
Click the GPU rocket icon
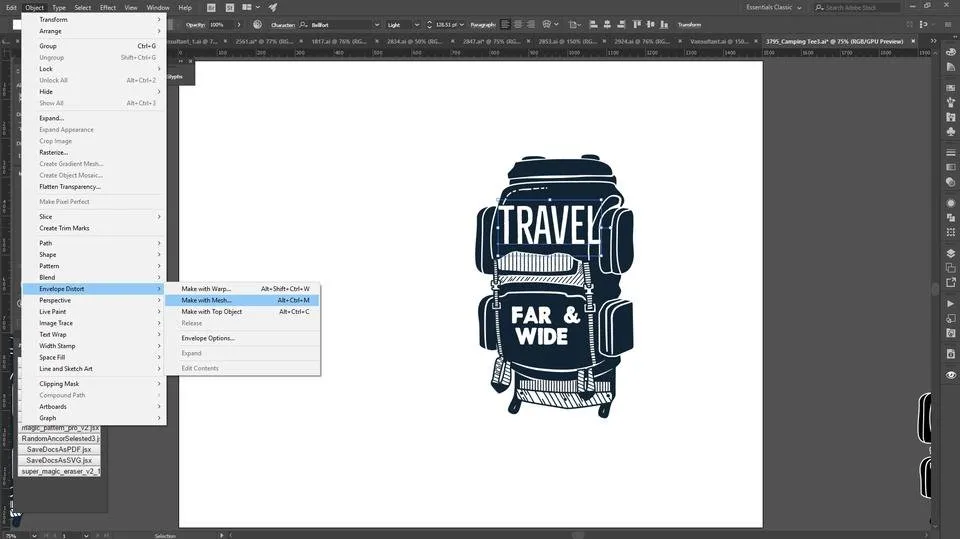click(273, 7)
